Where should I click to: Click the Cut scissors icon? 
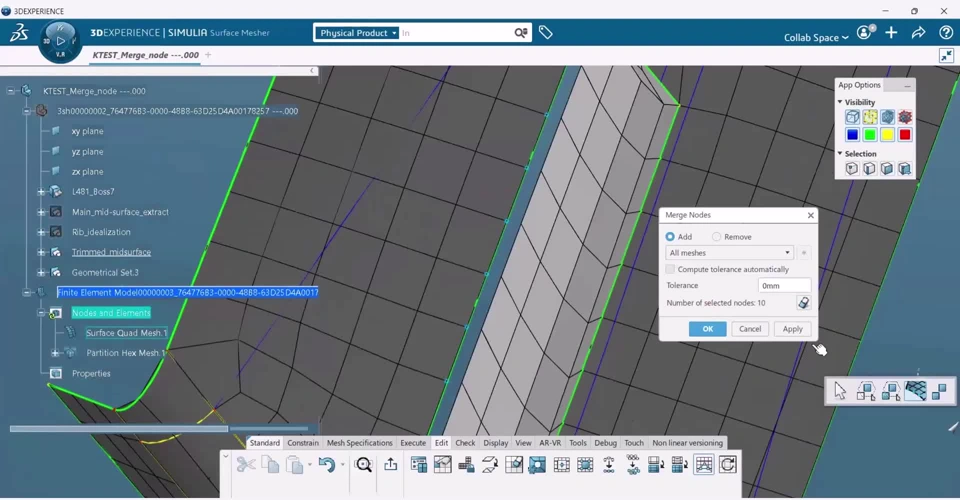click(246, 465)
